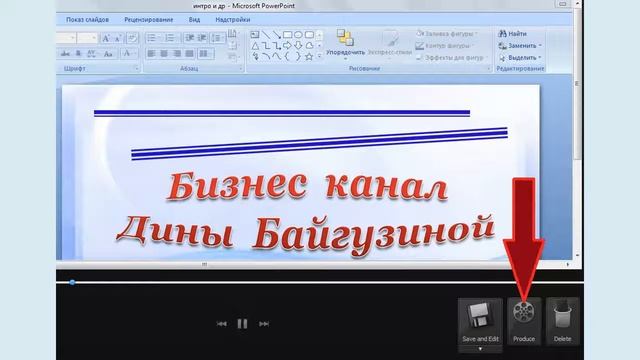Open the font name combo box
This screenshot has height=360, width=640.
67,38
